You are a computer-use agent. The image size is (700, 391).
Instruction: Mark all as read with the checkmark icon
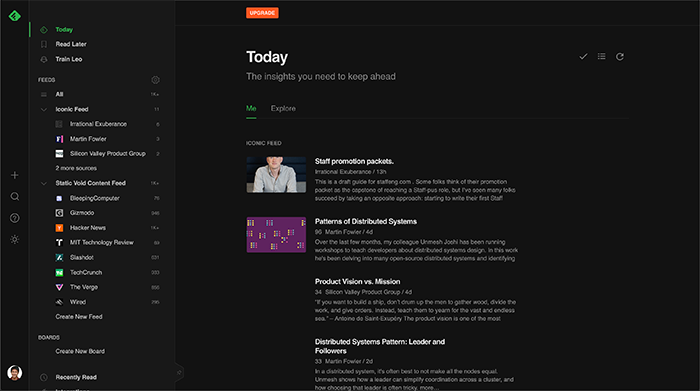583,56
